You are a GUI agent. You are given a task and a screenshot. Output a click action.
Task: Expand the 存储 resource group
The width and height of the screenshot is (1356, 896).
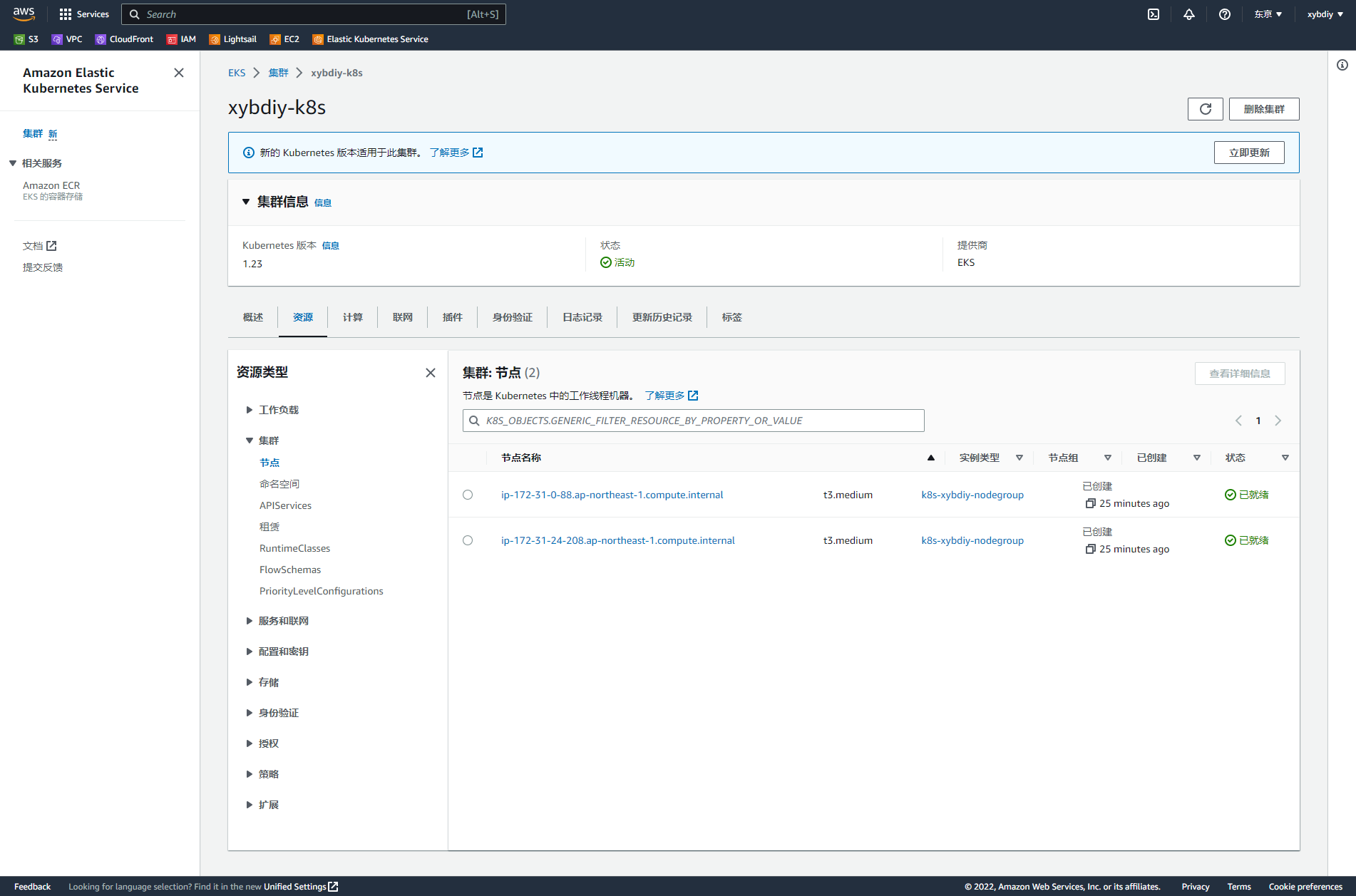(250, 682)
